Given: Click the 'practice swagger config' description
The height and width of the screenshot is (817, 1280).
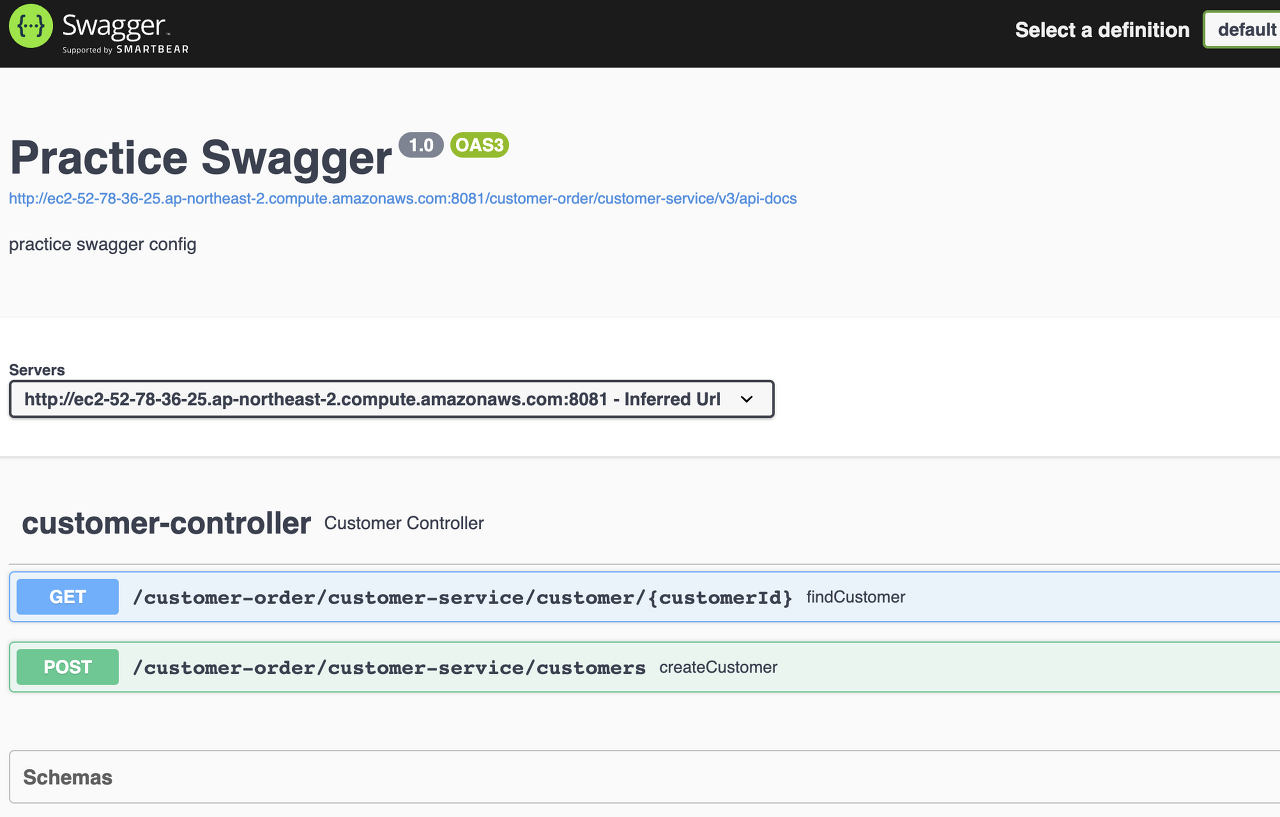Looking at the screenshot, I should [103, 244].
